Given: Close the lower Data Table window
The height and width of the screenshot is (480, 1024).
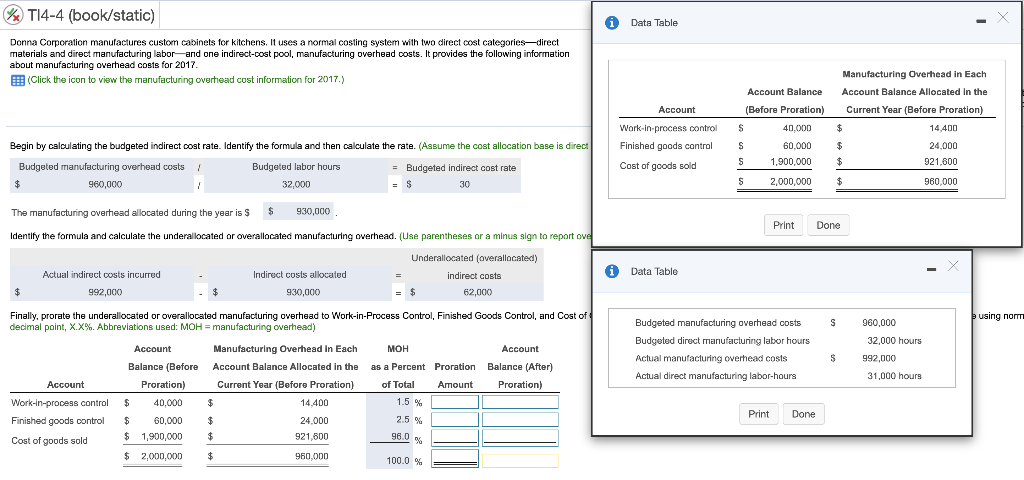Looking at the screenshot, I should pos(954,264).
